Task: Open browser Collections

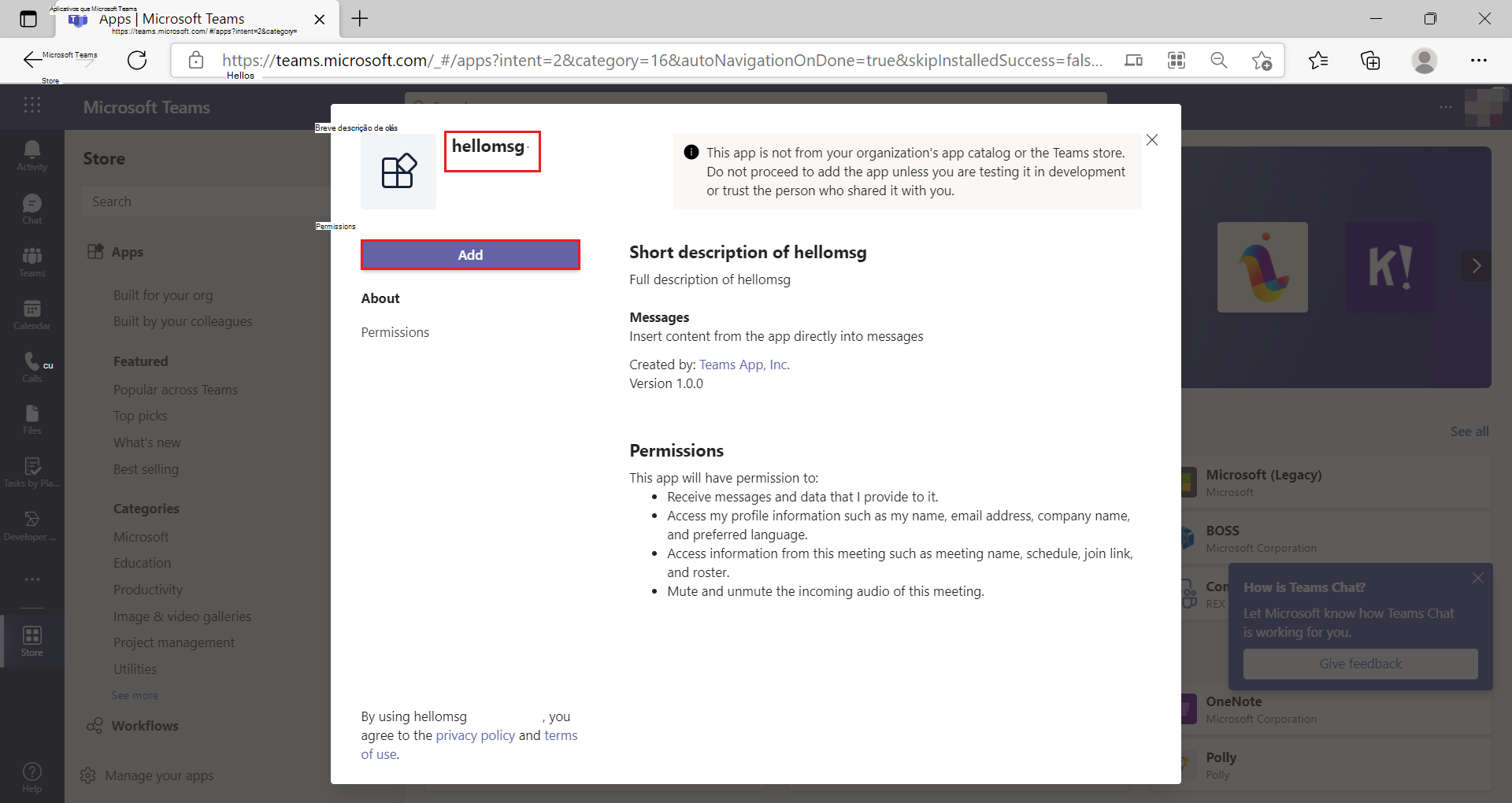Action: [1370, 61]
